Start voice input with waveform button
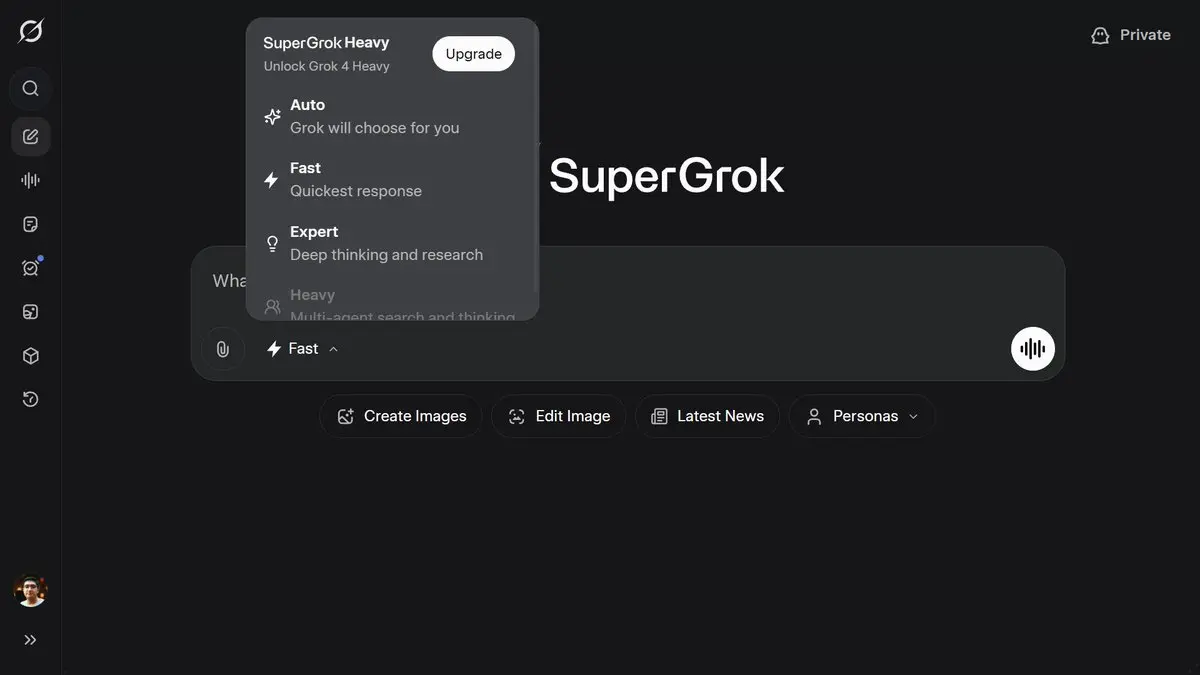 (1033, 349)
